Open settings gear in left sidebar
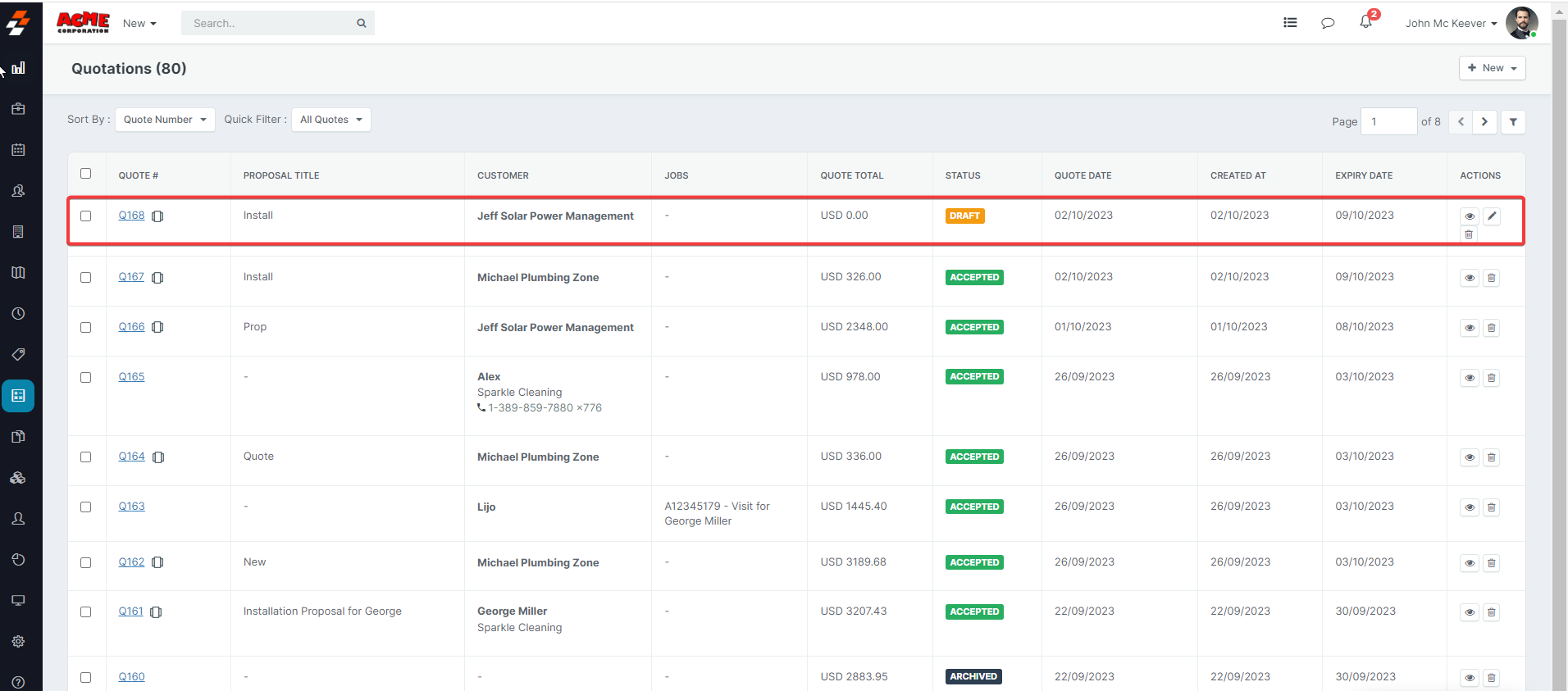The image size is (1568, 691). pos(18,642)
